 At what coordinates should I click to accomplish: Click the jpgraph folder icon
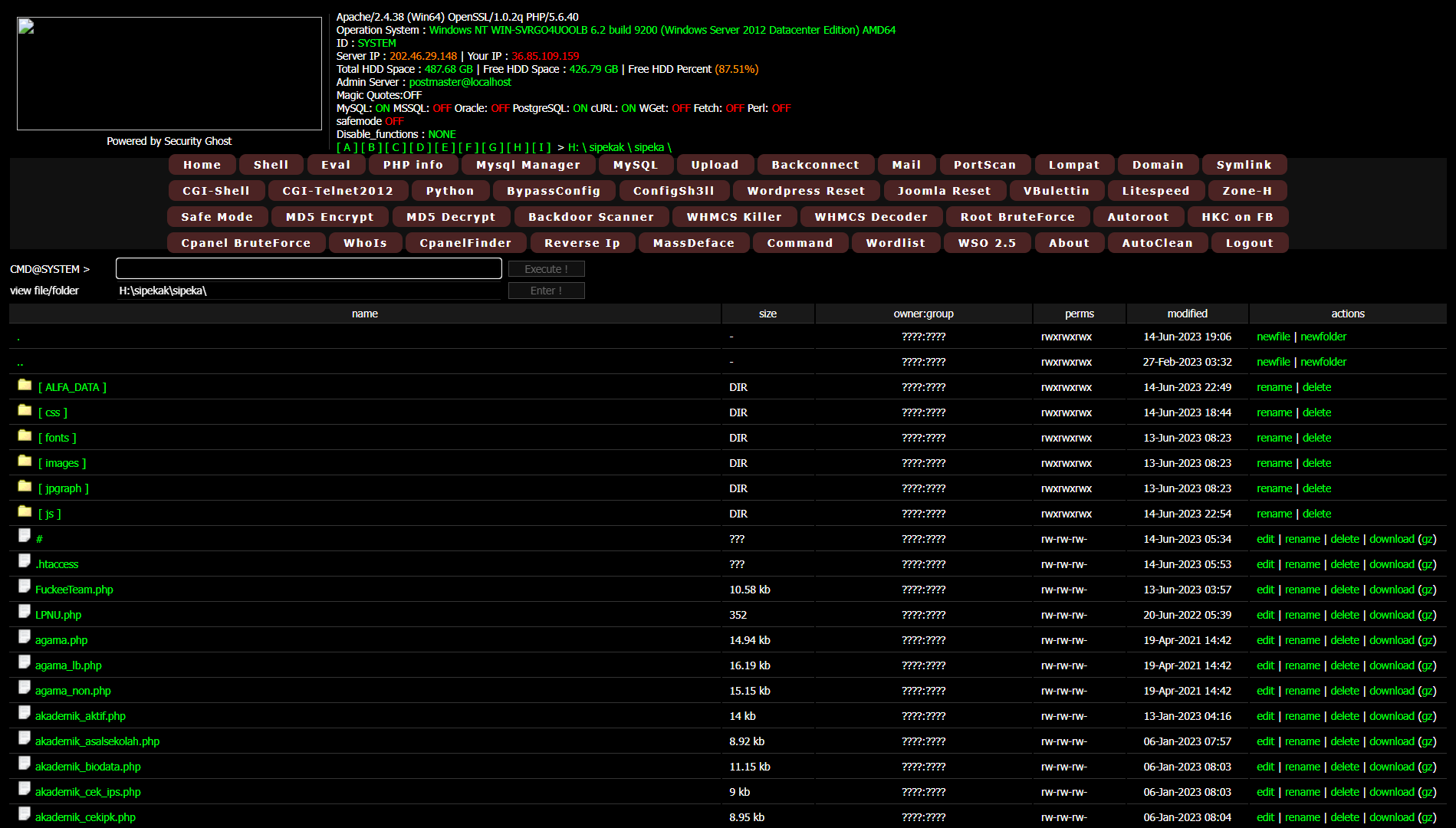[25, 486]
